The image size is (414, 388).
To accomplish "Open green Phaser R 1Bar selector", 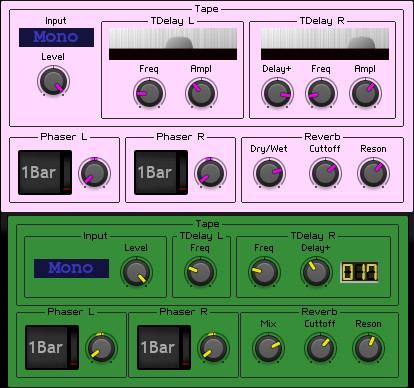I will click(x=164, y=348).
